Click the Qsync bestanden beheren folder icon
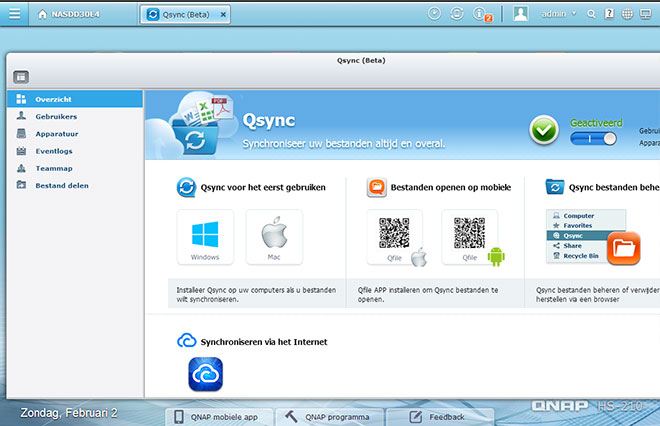Viewport: 660px width, 426px height. tap(555, 187)
